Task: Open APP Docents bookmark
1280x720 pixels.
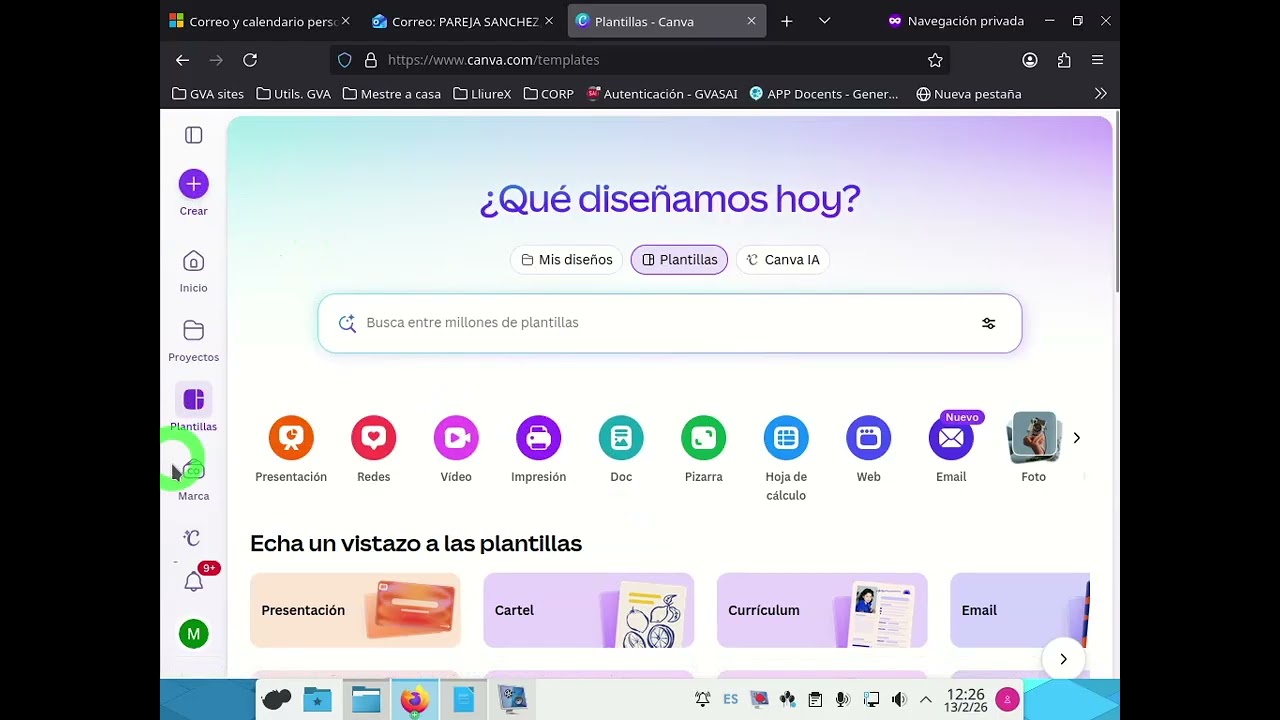Action: pos(824,94)
